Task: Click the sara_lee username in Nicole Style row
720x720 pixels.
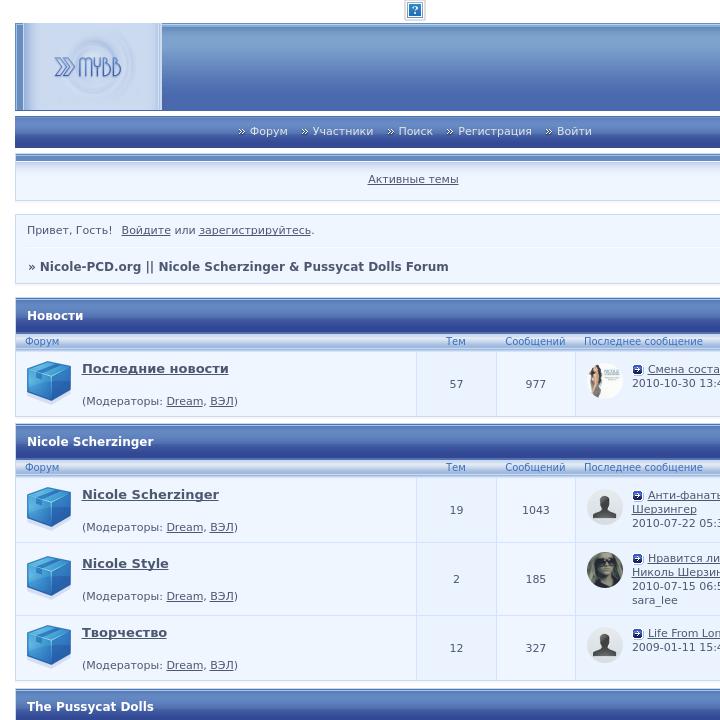Action: point(654,601)
